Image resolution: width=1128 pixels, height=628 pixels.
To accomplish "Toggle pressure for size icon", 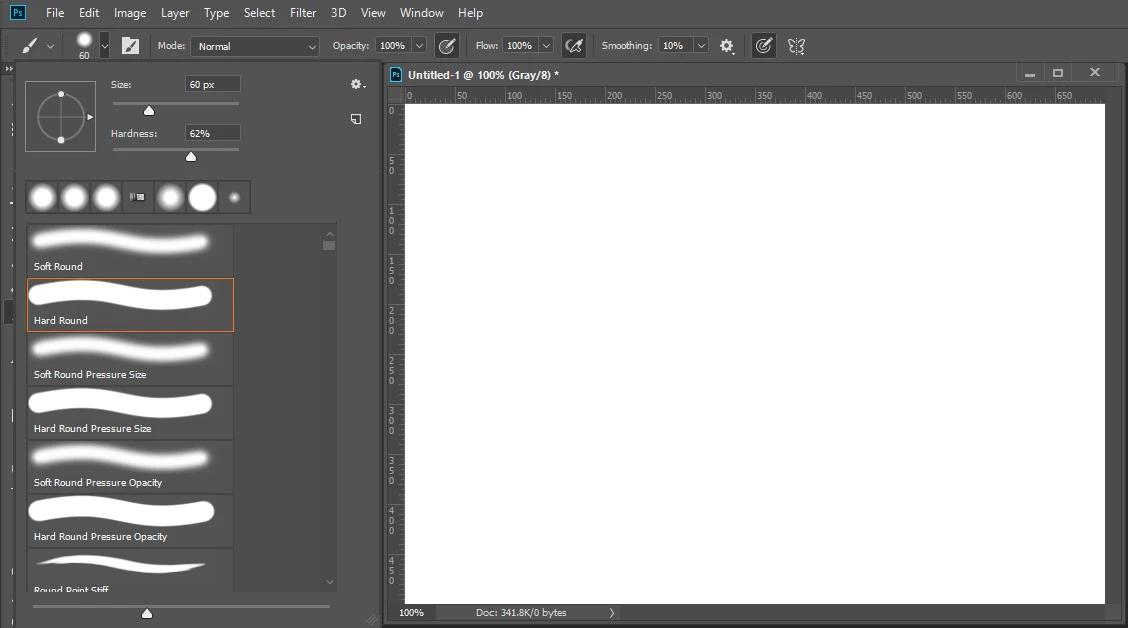I will tap(763, 46).
